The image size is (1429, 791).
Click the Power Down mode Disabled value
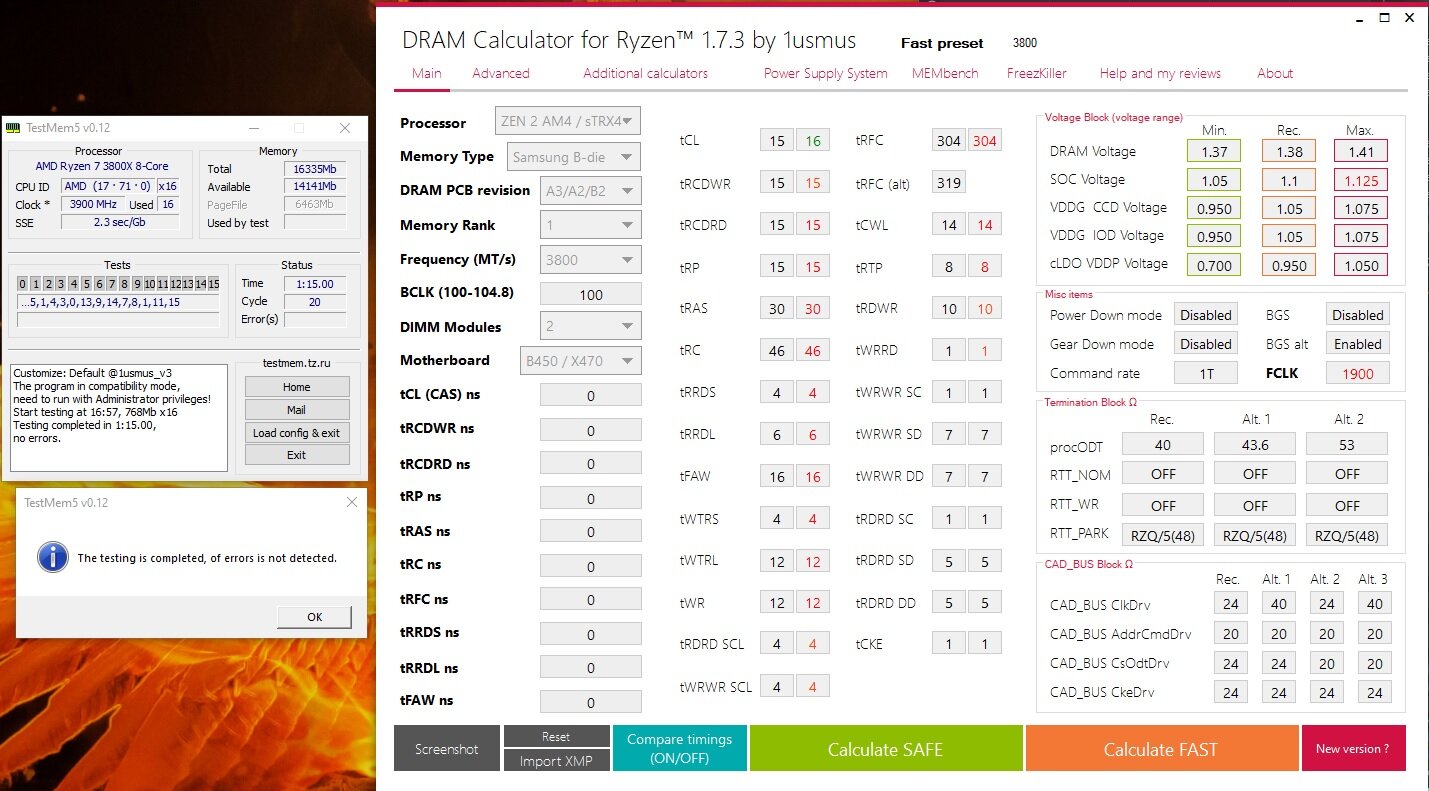1205,315
